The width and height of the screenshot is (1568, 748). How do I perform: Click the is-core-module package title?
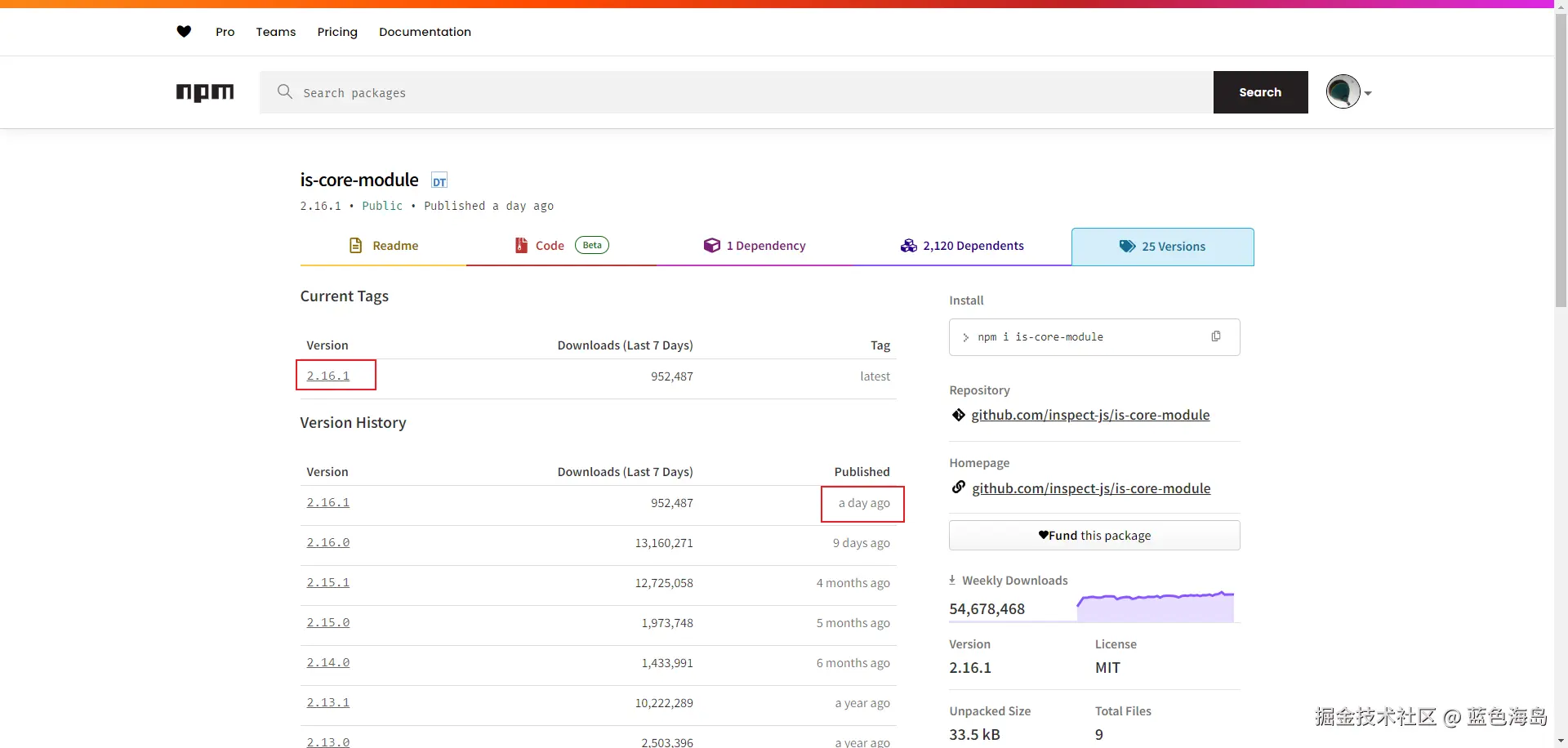pyautogui.click(x=359, y=180)
